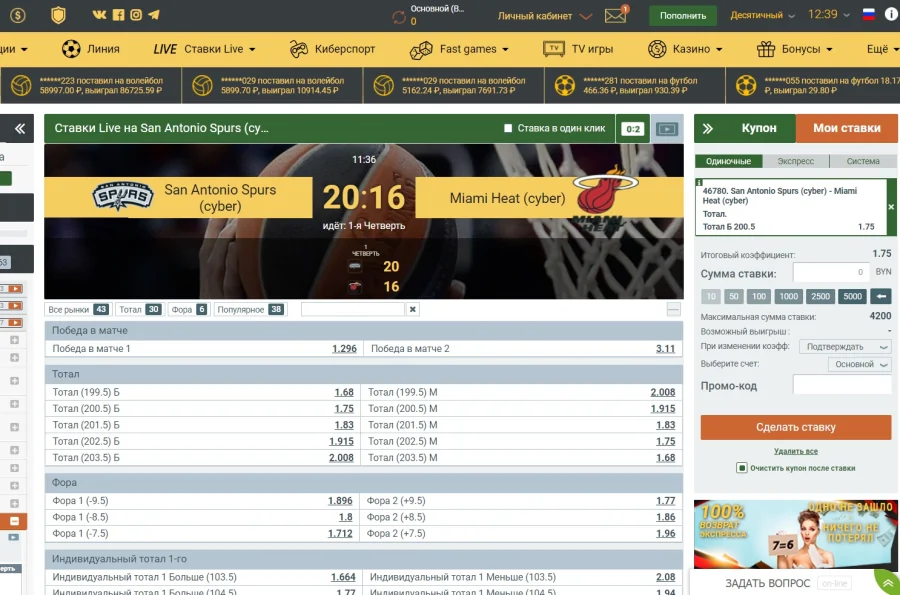900x595 pixels.
Task: Clear stake amount with backspace arrow button
Action: (x=880, y=296)
